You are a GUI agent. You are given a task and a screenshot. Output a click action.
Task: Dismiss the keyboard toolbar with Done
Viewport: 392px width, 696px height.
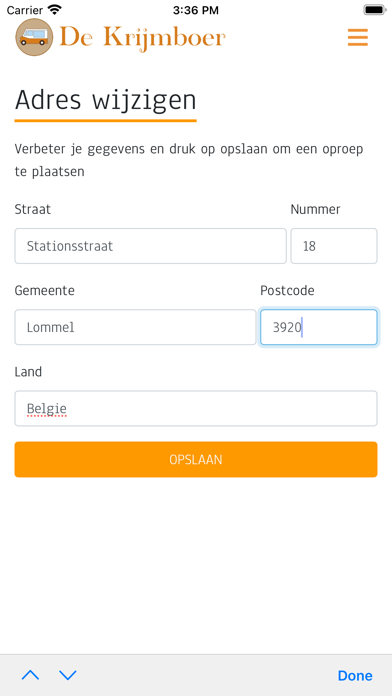[x=355, y=675]
